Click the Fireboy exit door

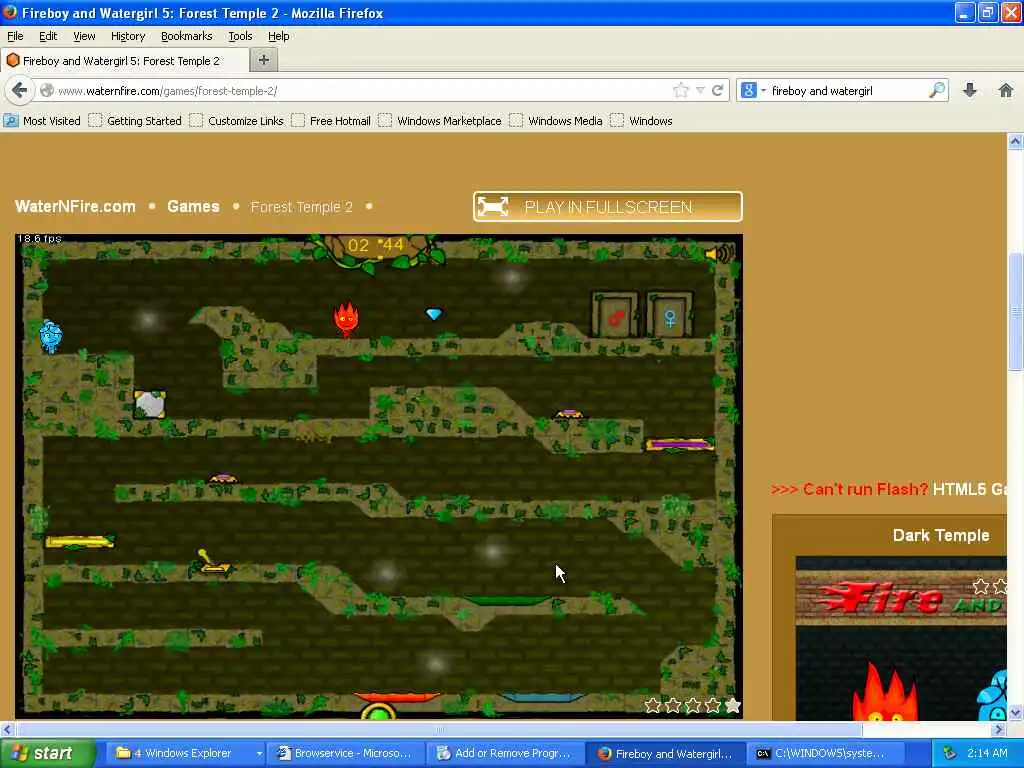615,315
